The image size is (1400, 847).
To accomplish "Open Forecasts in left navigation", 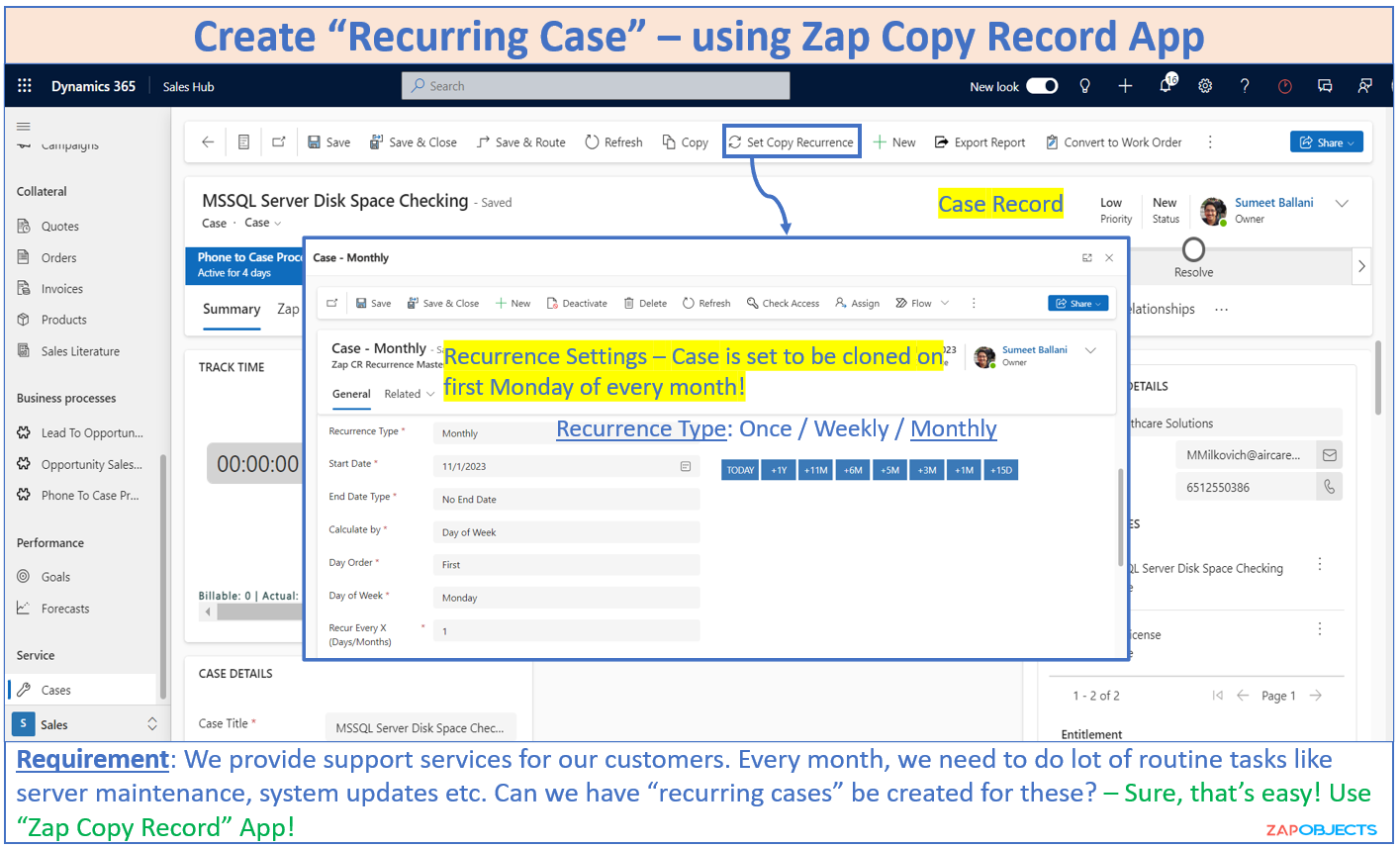I will click(65, 609).
